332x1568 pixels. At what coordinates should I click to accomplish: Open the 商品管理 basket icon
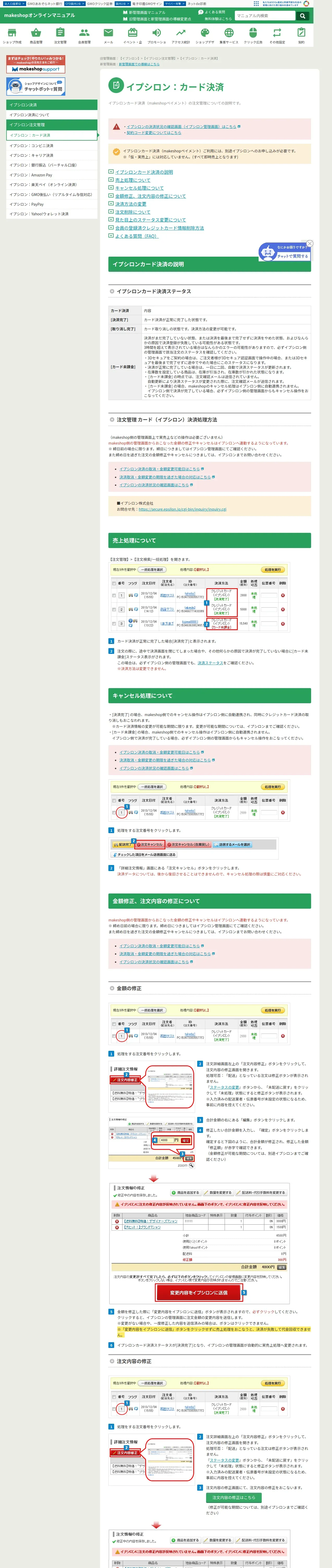tap(36, 36)
